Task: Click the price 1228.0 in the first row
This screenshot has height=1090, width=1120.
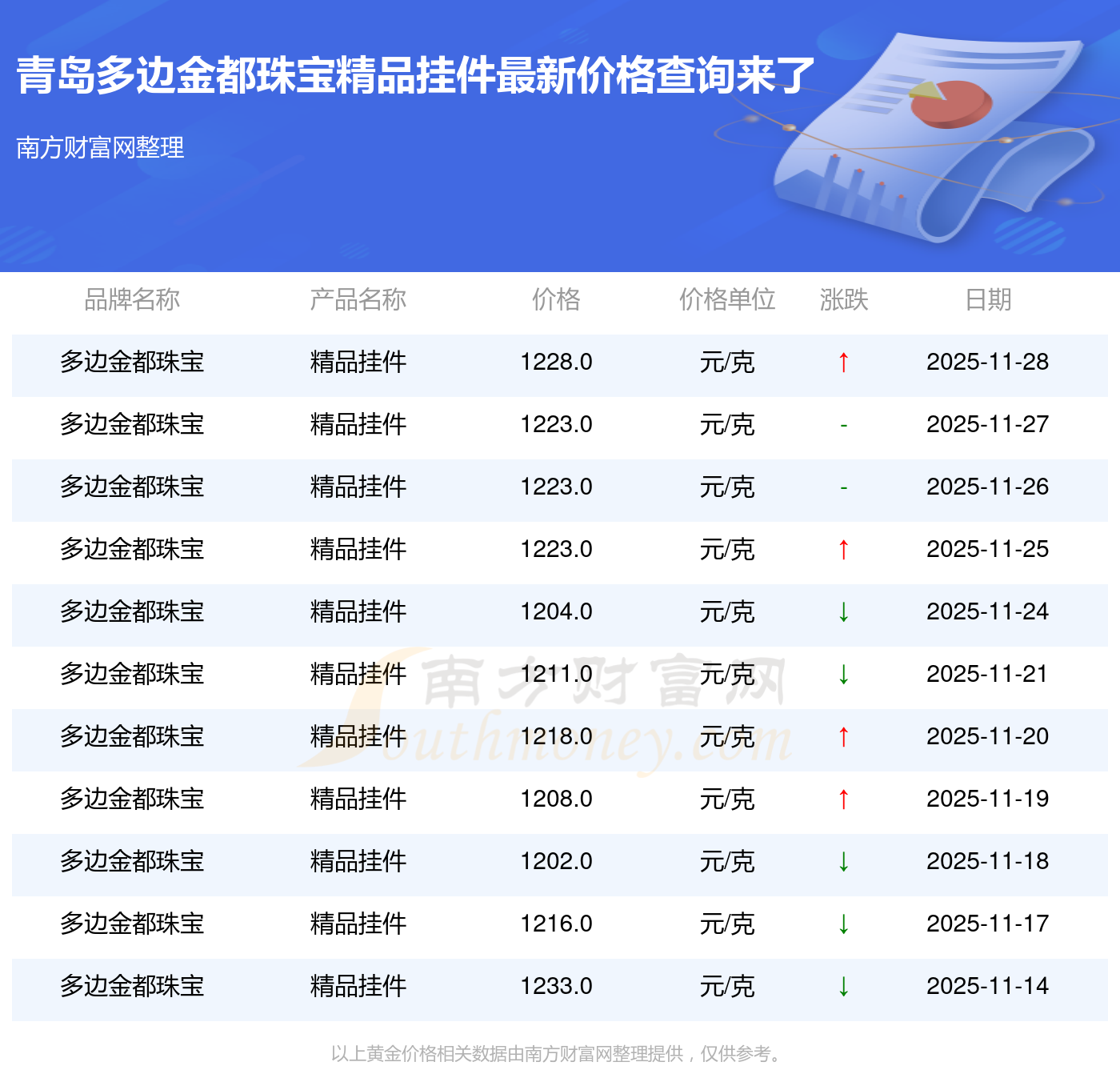Action: pos(556,362)
